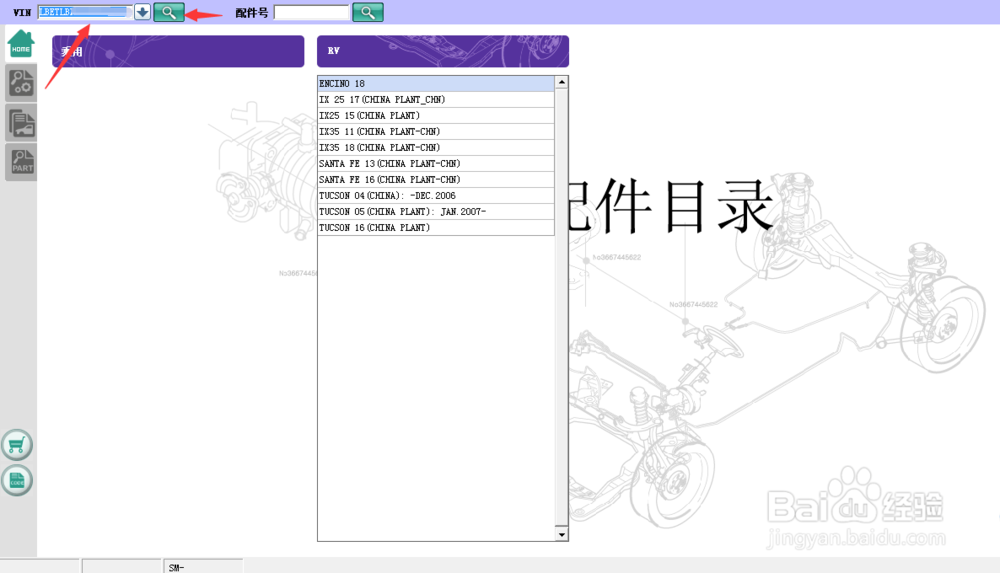The width and height of the screenshot is (1000, 573).
Task: Select SANTA FE 16 (CHINA PLANT-CHN)
Action: (436, 179)
